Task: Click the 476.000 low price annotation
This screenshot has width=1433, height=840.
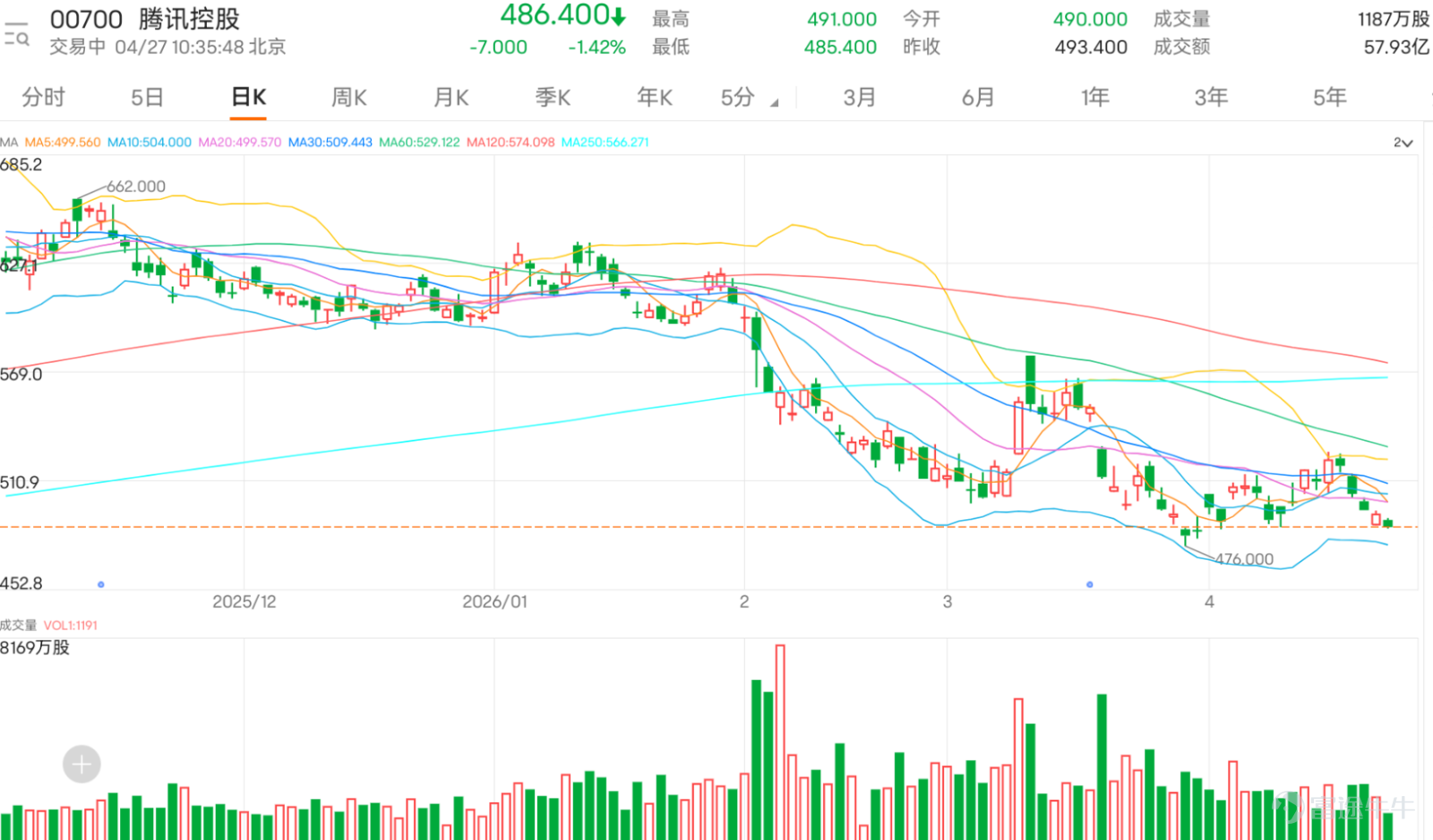Action: point(1244,559)
